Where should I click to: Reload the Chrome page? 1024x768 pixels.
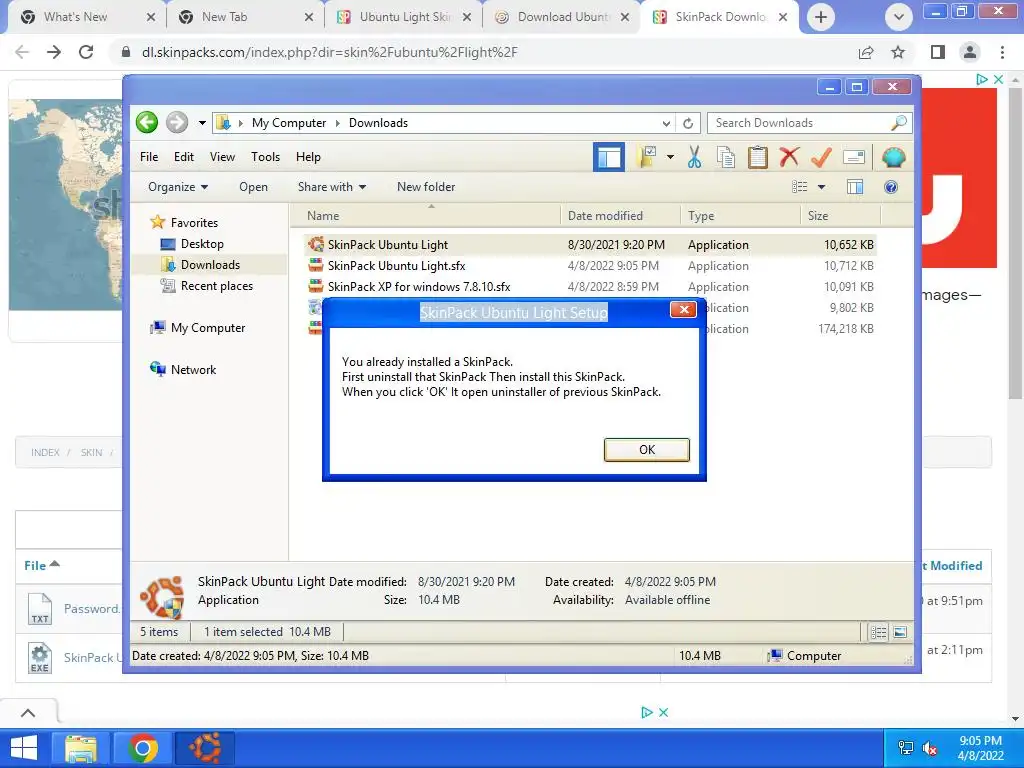[86, 52]
